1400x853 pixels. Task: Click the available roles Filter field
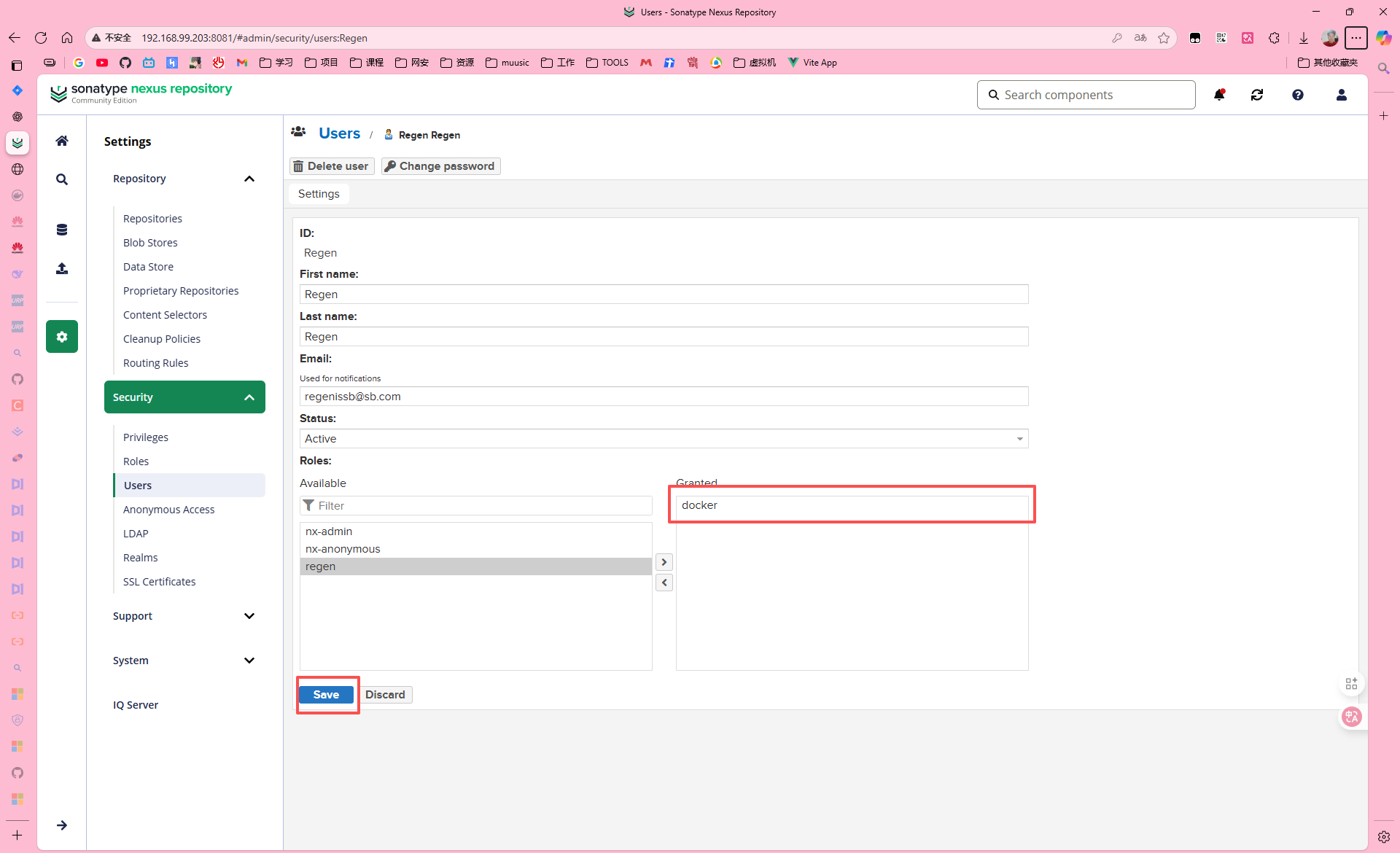(x=481, y=506)
